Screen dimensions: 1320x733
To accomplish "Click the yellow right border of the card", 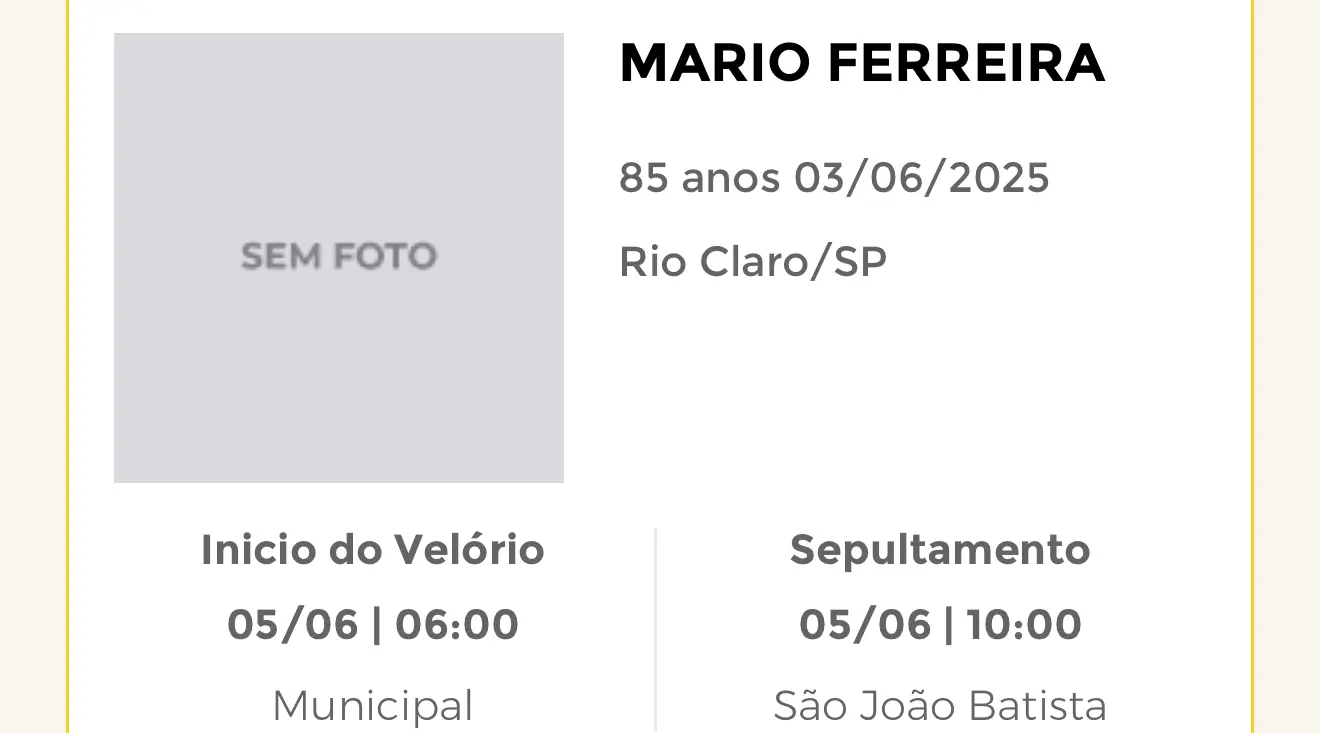I will (x=1251, y=366).
